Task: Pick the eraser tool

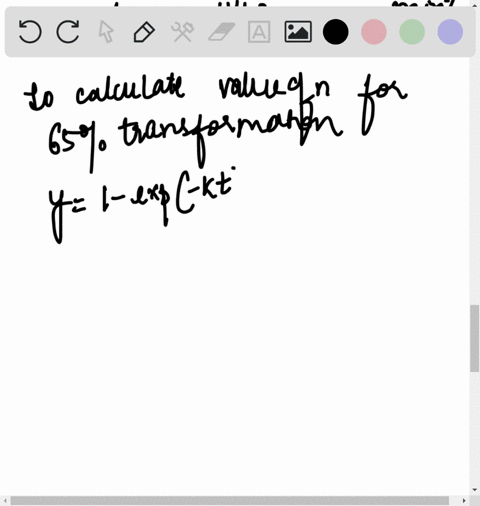Action: tap(222, 32)
